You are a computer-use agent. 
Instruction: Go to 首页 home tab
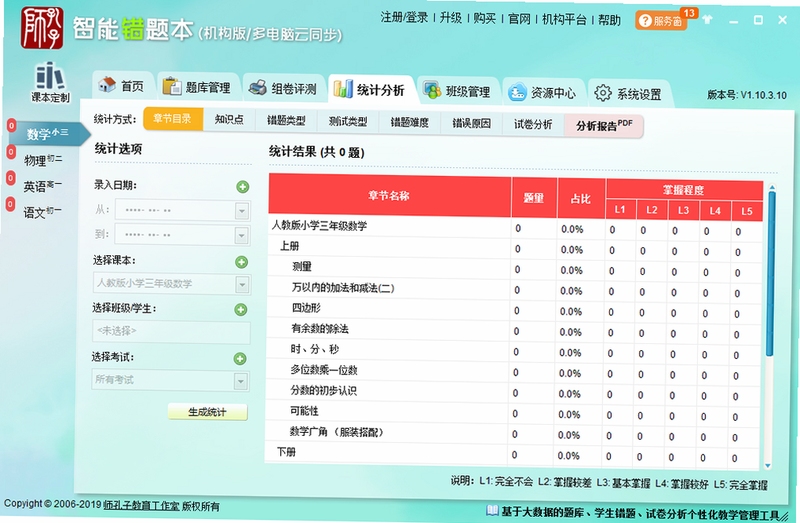(122, 85)
